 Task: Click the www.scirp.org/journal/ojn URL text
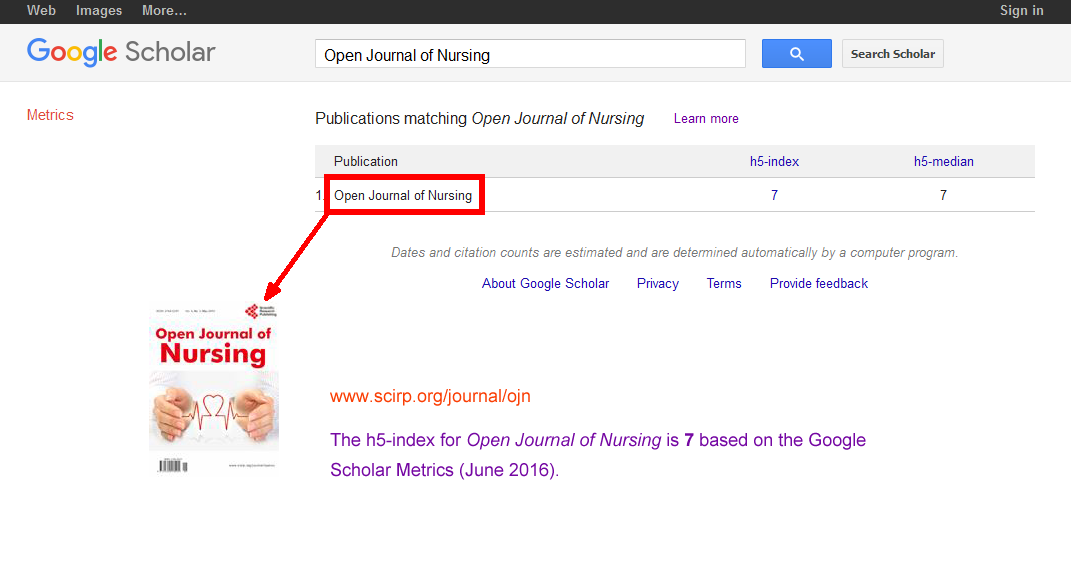pos(430,396)
